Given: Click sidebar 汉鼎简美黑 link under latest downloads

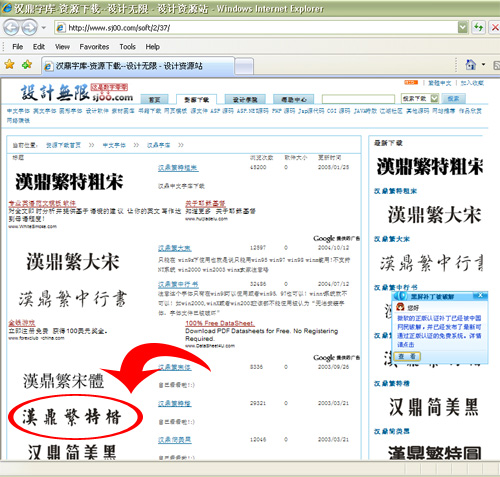Looking at the screenshot, I should 392,431.
